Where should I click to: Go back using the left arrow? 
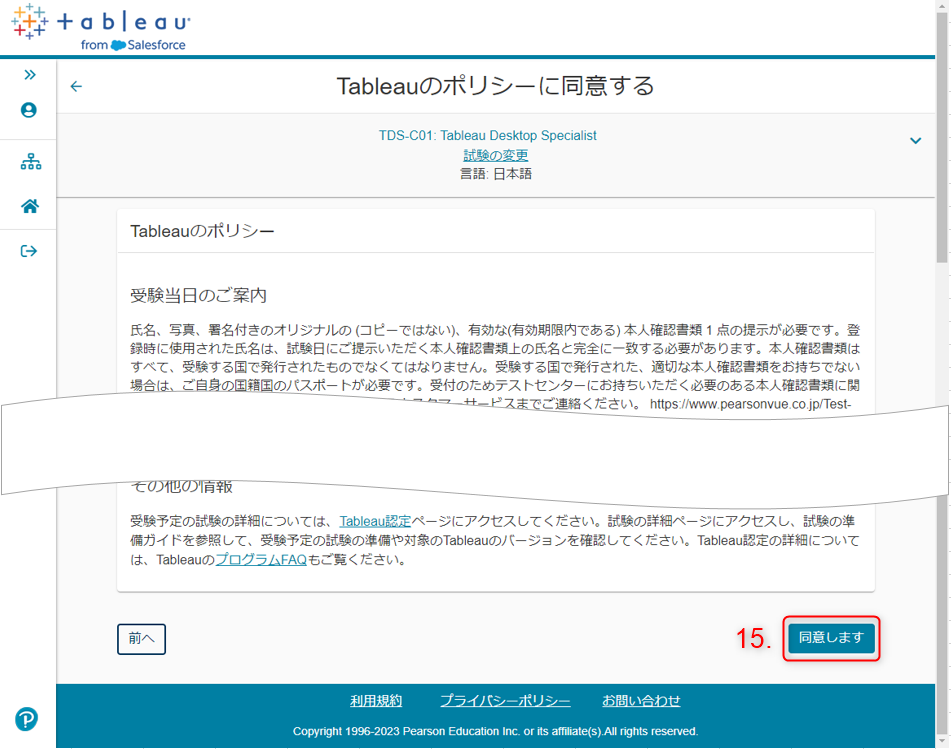pyautogui.click(x=76, y=87)
